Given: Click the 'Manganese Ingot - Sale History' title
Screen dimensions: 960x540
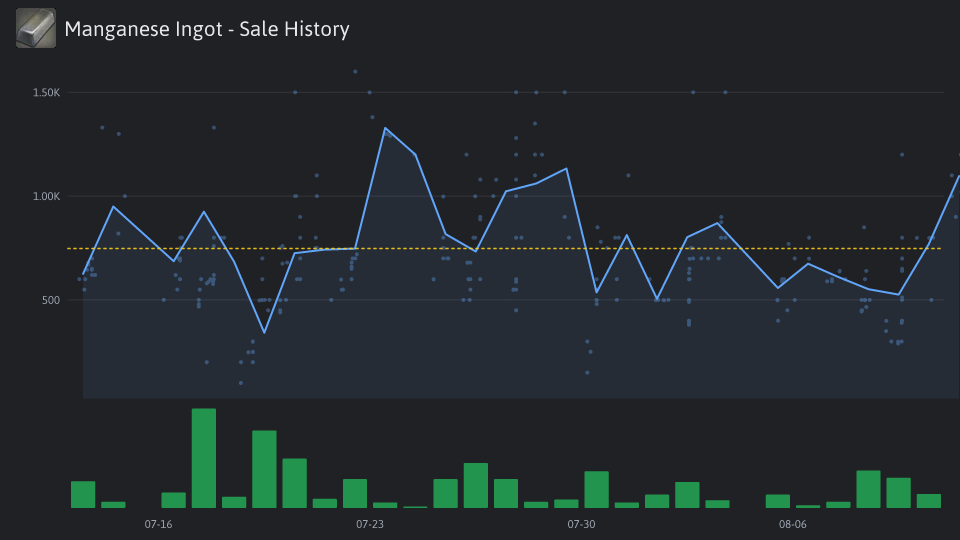Looking at the screenshot, I should [x=207, y=29].
